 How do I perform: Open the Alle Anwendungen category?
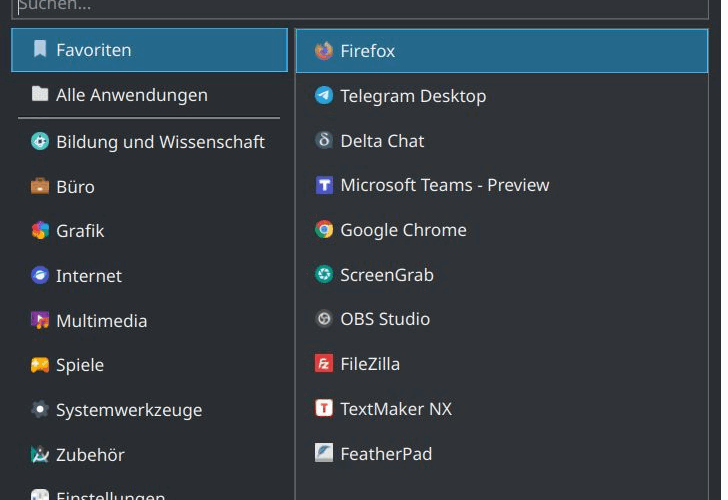(150, 95)
